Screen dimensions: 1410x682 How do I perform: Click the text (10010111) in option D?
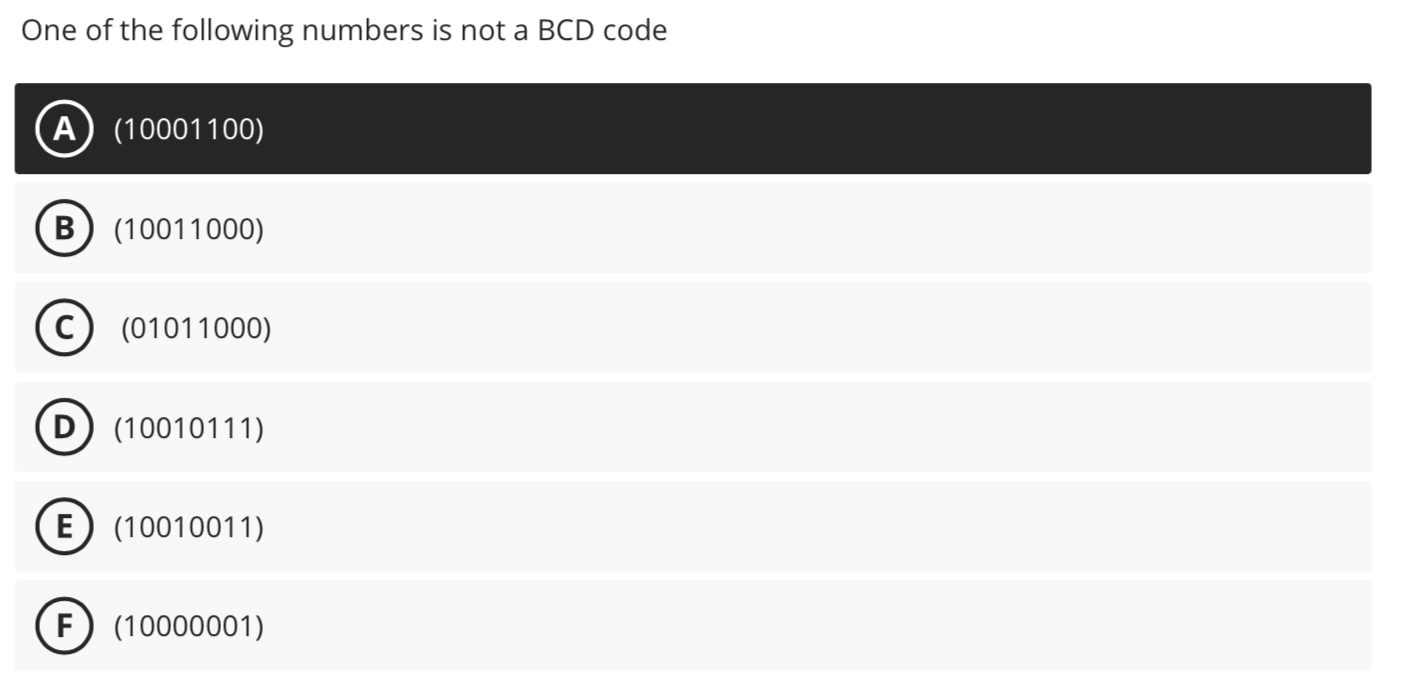(188, 427)
